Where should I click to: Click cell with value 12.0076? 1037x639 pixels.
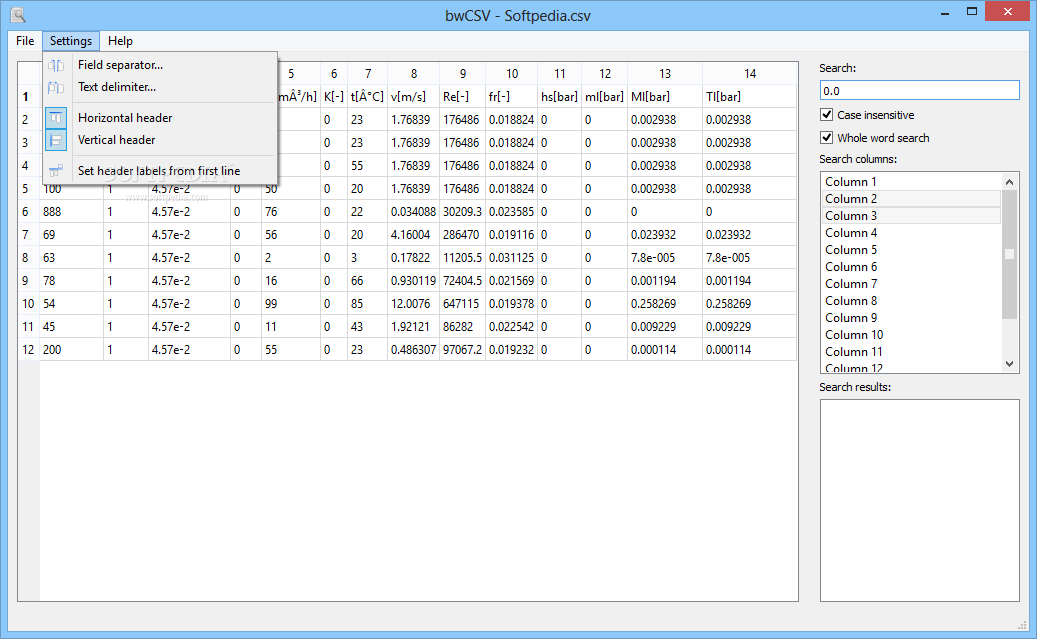pyautogui.click(x=414, y=304)
